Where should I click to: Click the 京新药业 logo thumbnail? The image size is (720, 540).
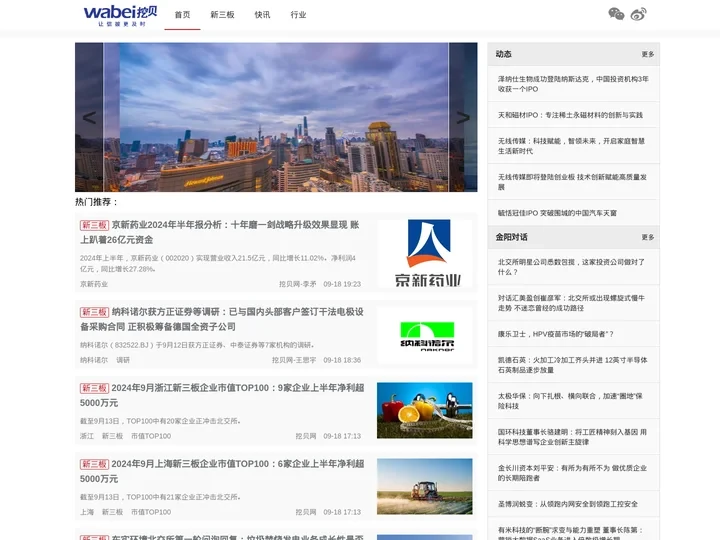pyautogui.click(x=425, y=253)
